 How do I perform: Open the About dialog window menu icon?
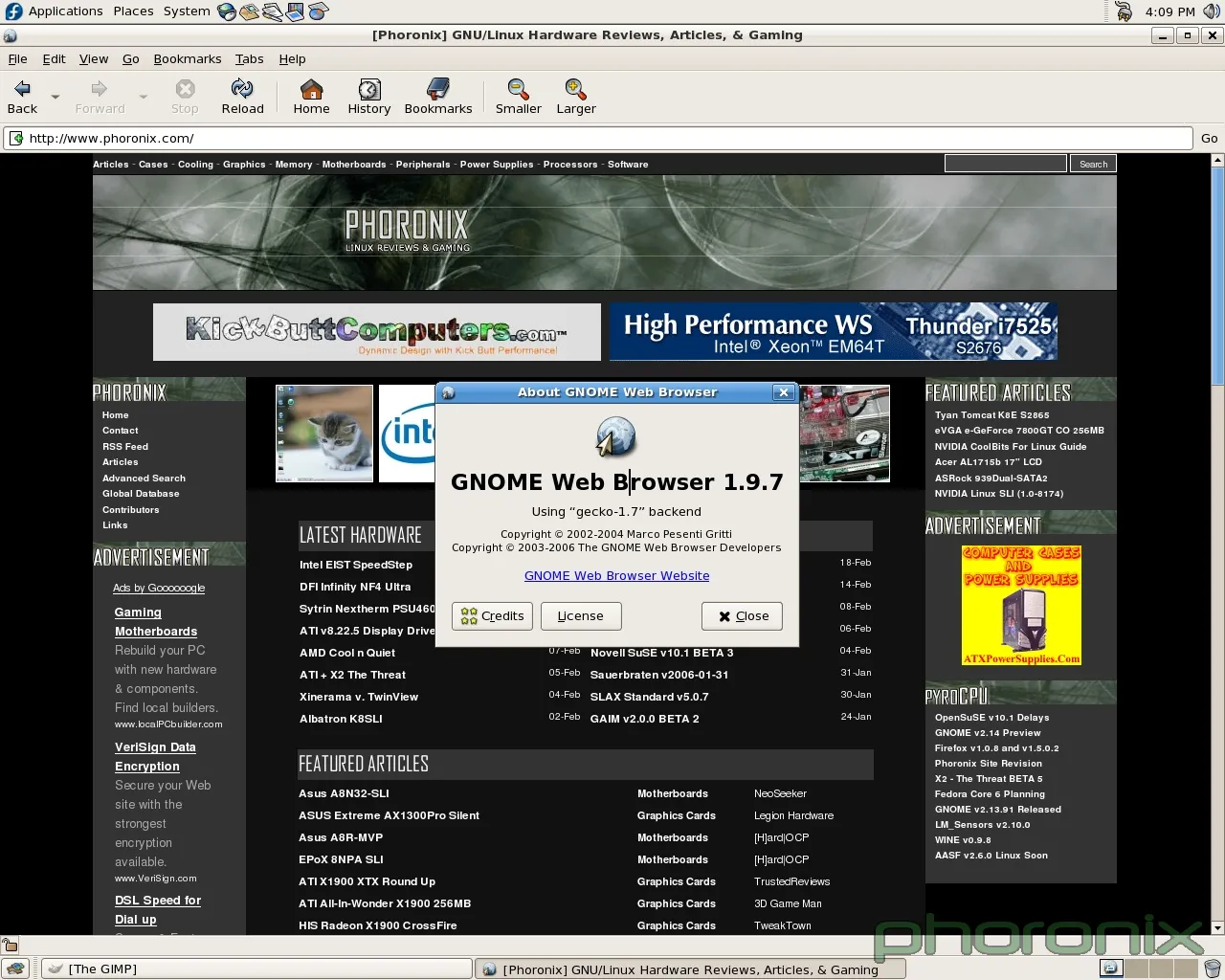[x=449, y=392]
